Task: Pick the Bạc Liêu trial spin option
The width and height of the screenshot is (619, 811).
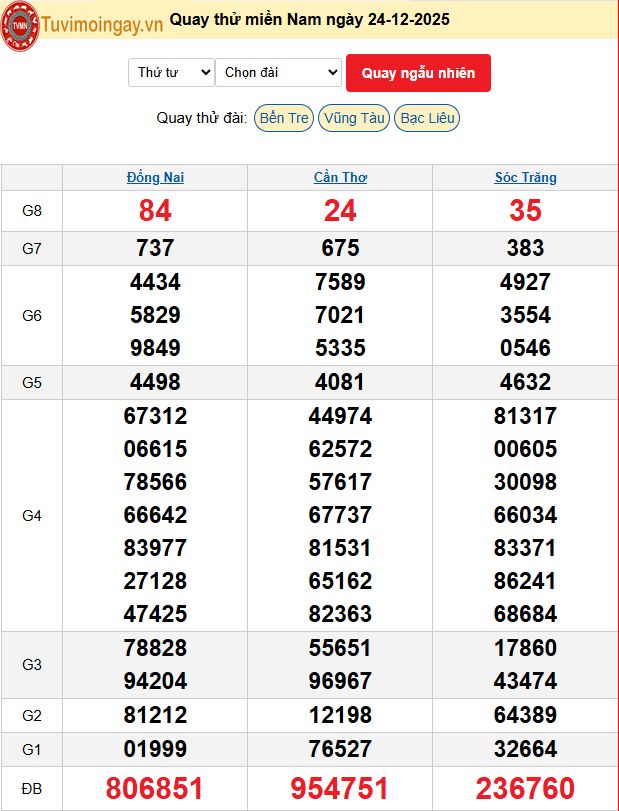Action: [x=427, y=118]
